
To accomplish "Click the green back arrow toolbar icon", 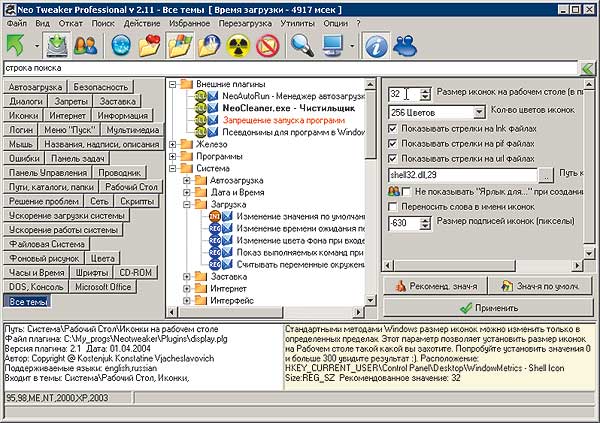I will point(15,45).
